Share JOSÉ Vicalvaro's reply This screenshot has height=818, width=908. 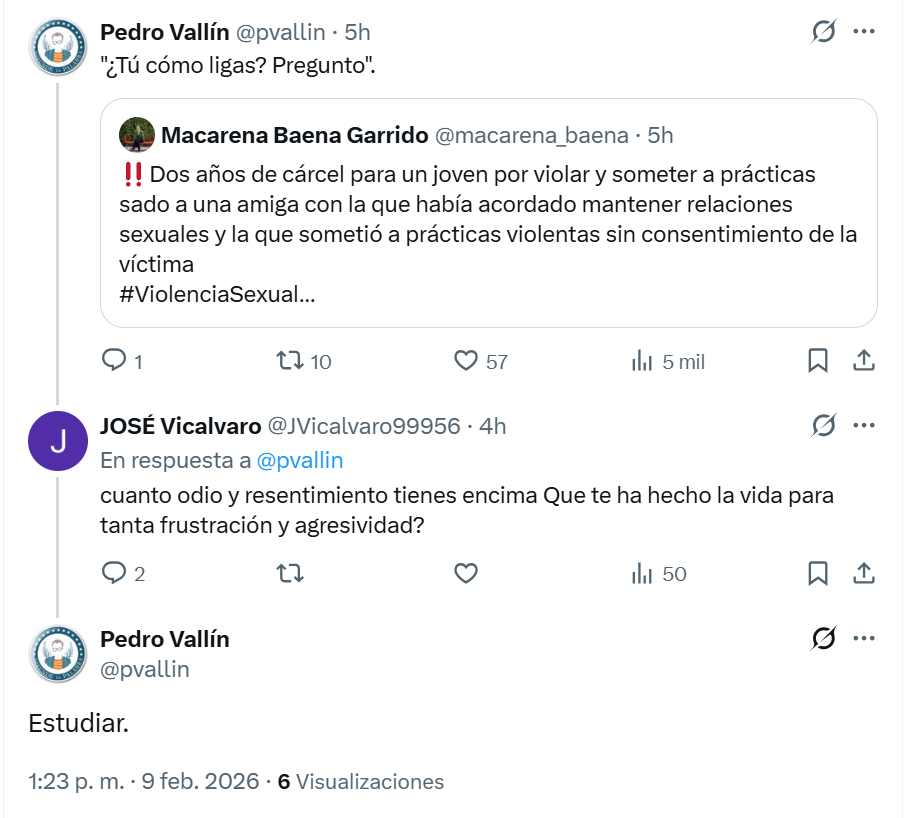click(865, 573)
